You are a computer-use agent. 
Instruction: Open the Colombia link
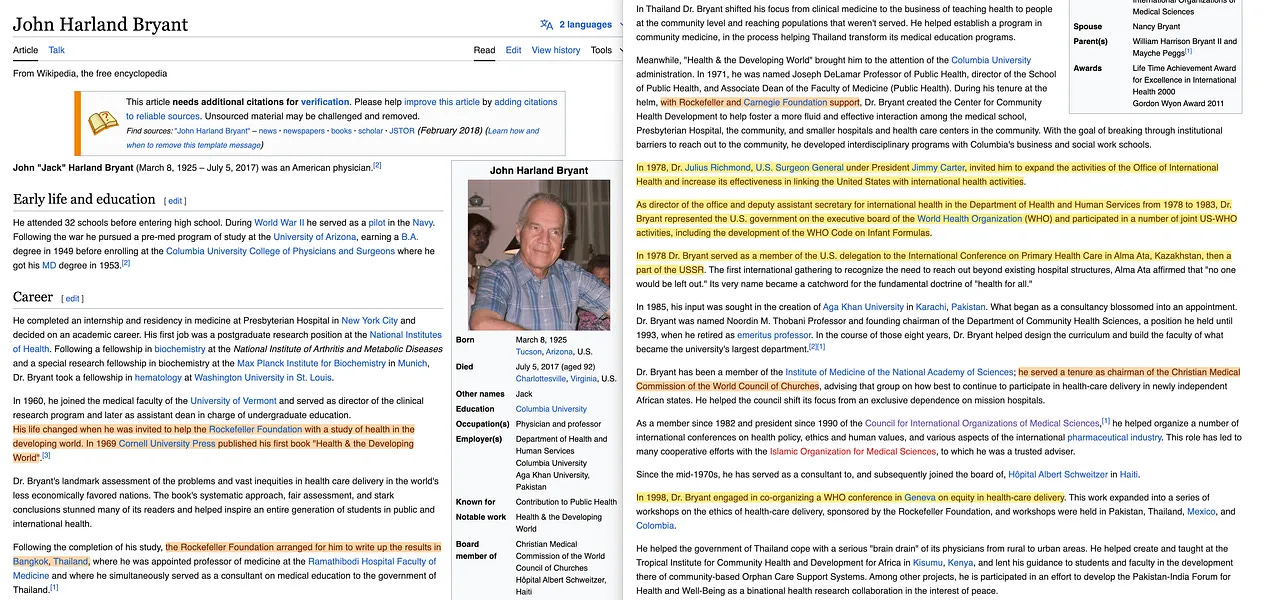(655, 525)
